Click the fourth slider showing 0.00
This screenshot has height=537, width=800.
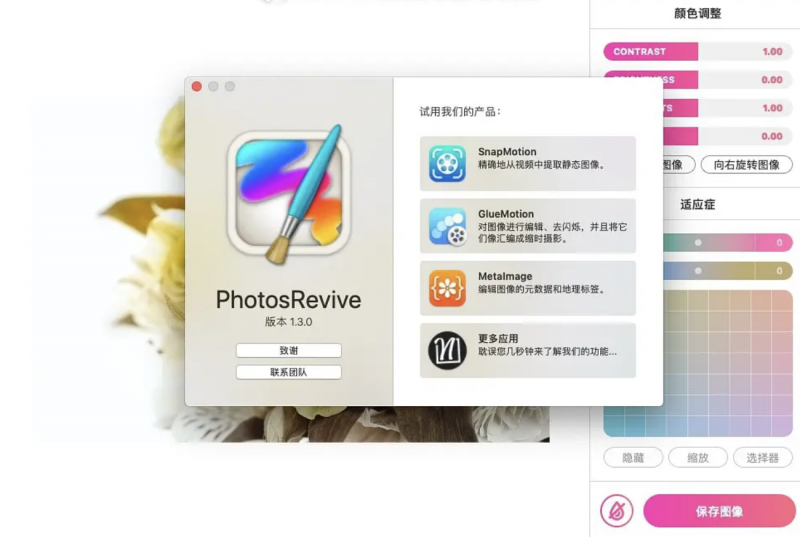727,136
